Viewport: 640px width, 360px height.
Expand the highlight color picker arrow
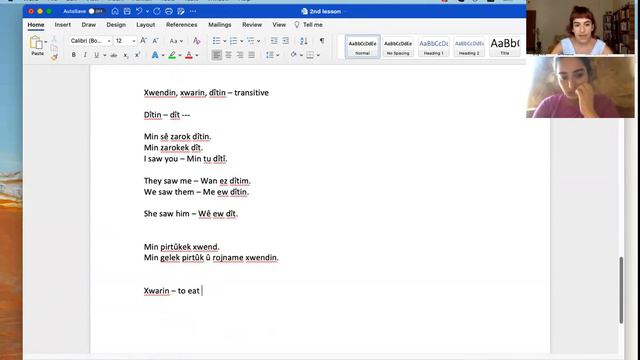point(180,56)
